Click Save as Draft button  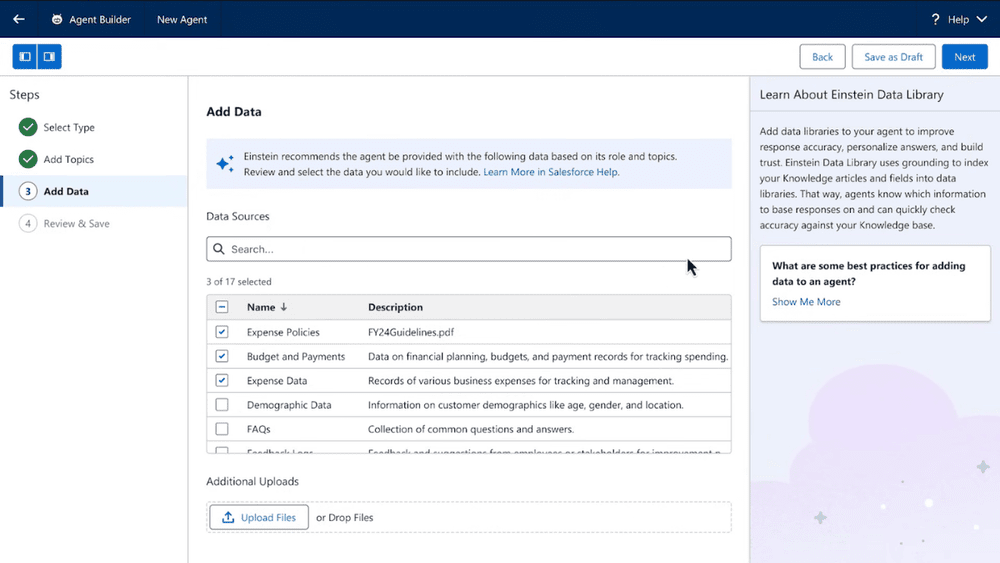[893, 57]
